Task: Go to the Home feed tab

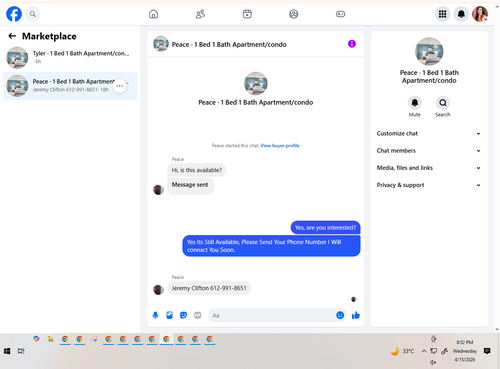Action: tap(153, 14)
